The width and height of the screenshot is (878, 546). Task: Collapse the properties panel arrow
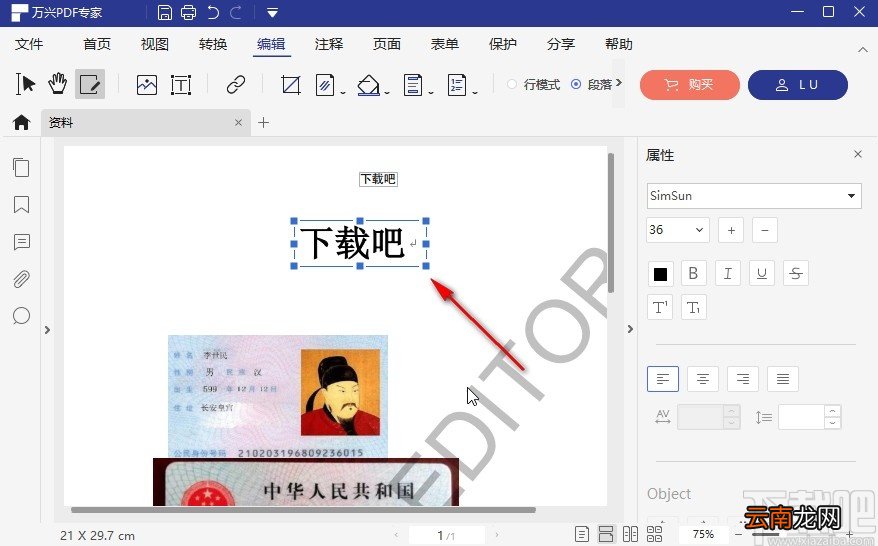point(631,329)
